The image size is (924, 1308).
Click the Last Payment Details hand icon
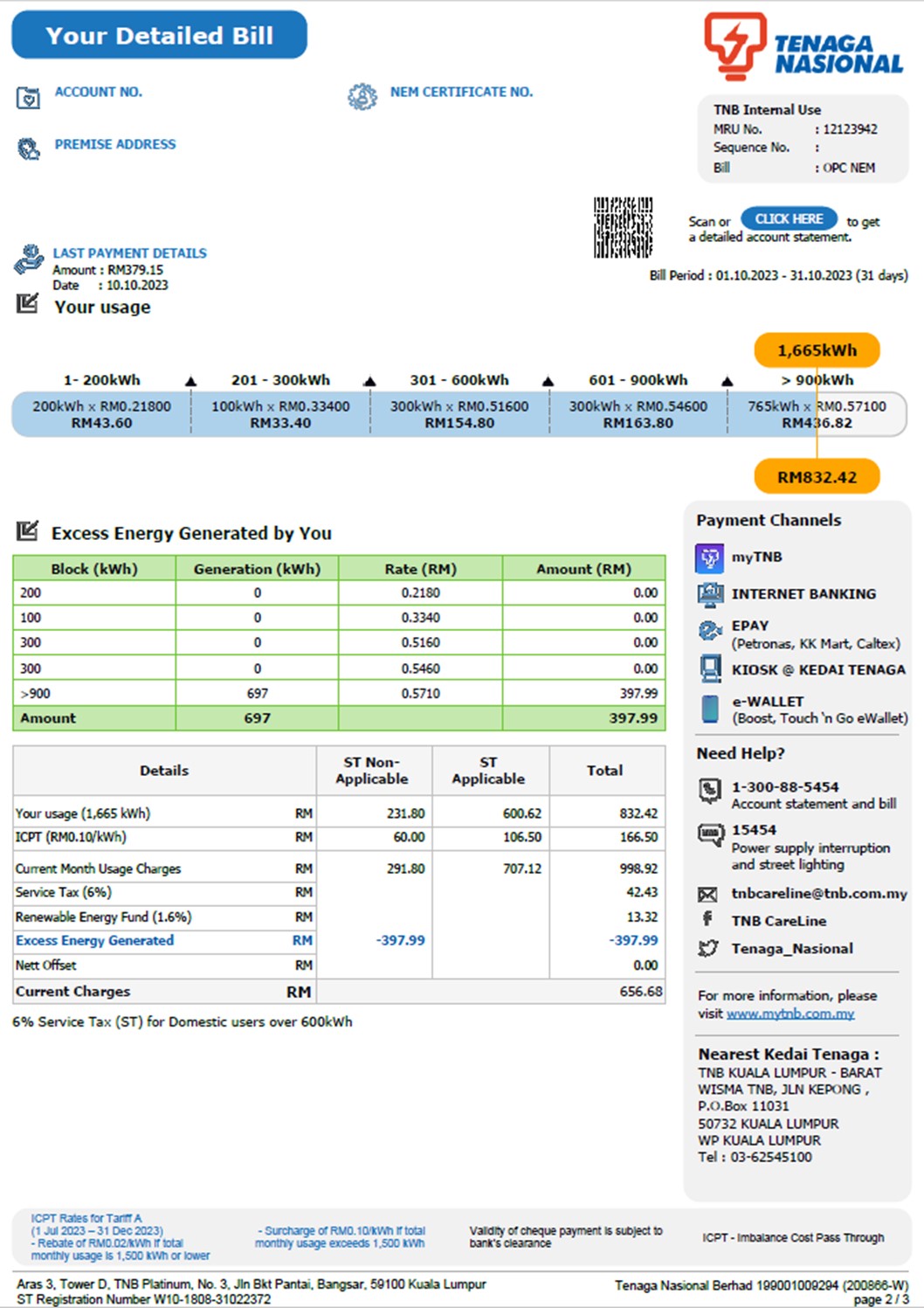29,260
